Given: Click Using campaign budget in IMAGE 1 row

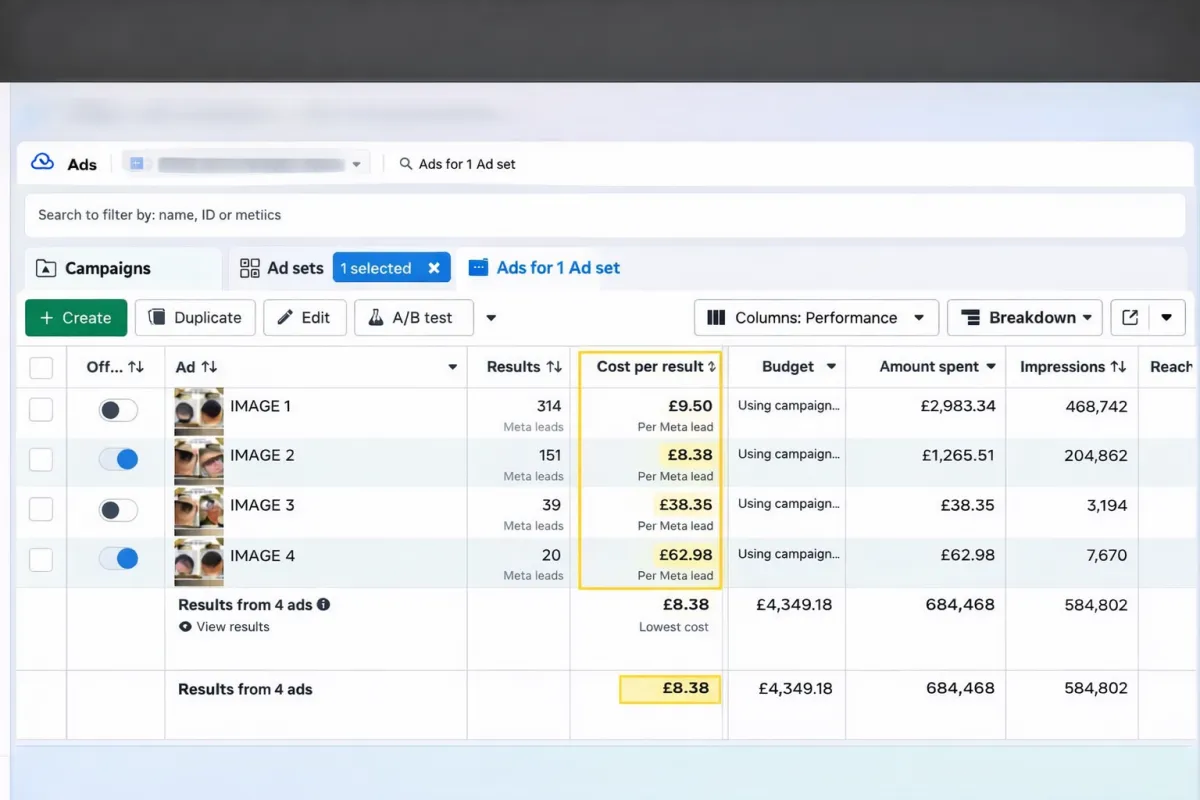Looking at the screenshot, I should point(788,405).
